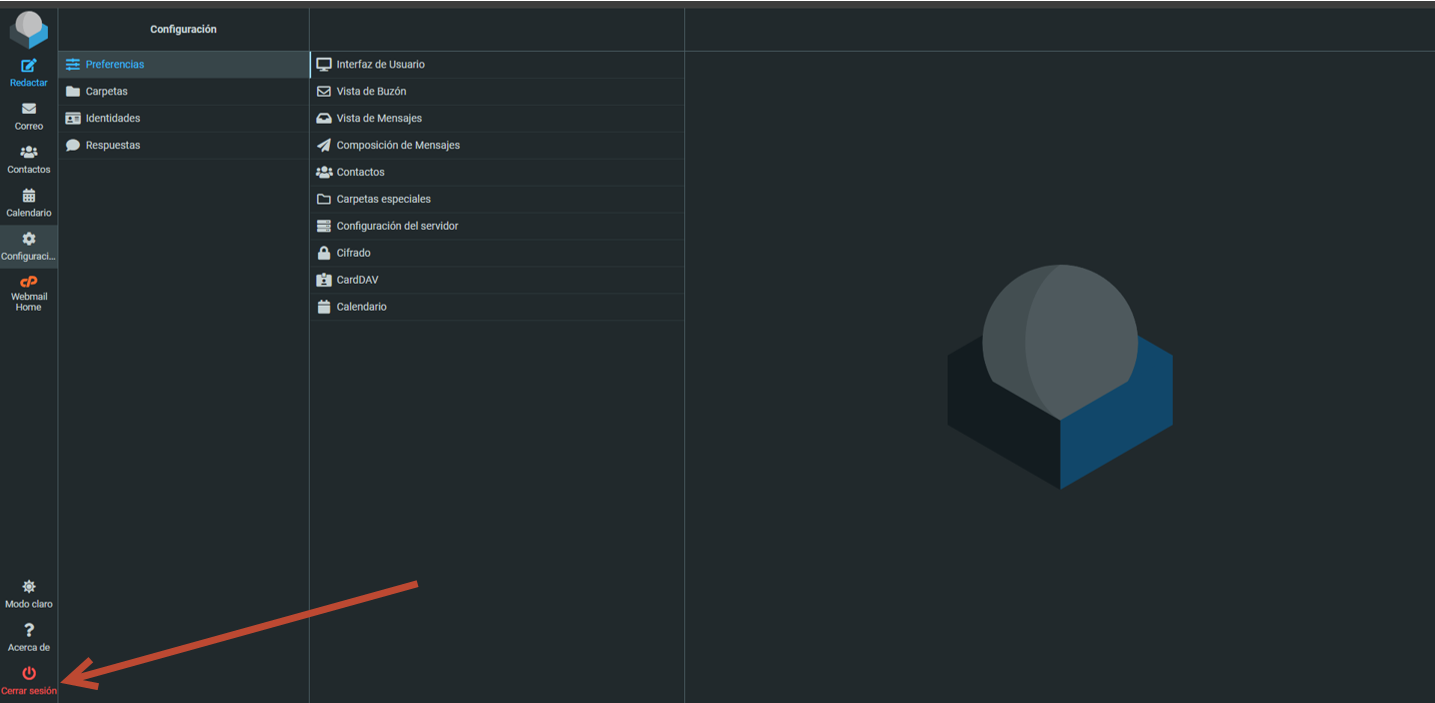Open Carpetas in settings menu
1435x703 pixels.
pos(106,91)
